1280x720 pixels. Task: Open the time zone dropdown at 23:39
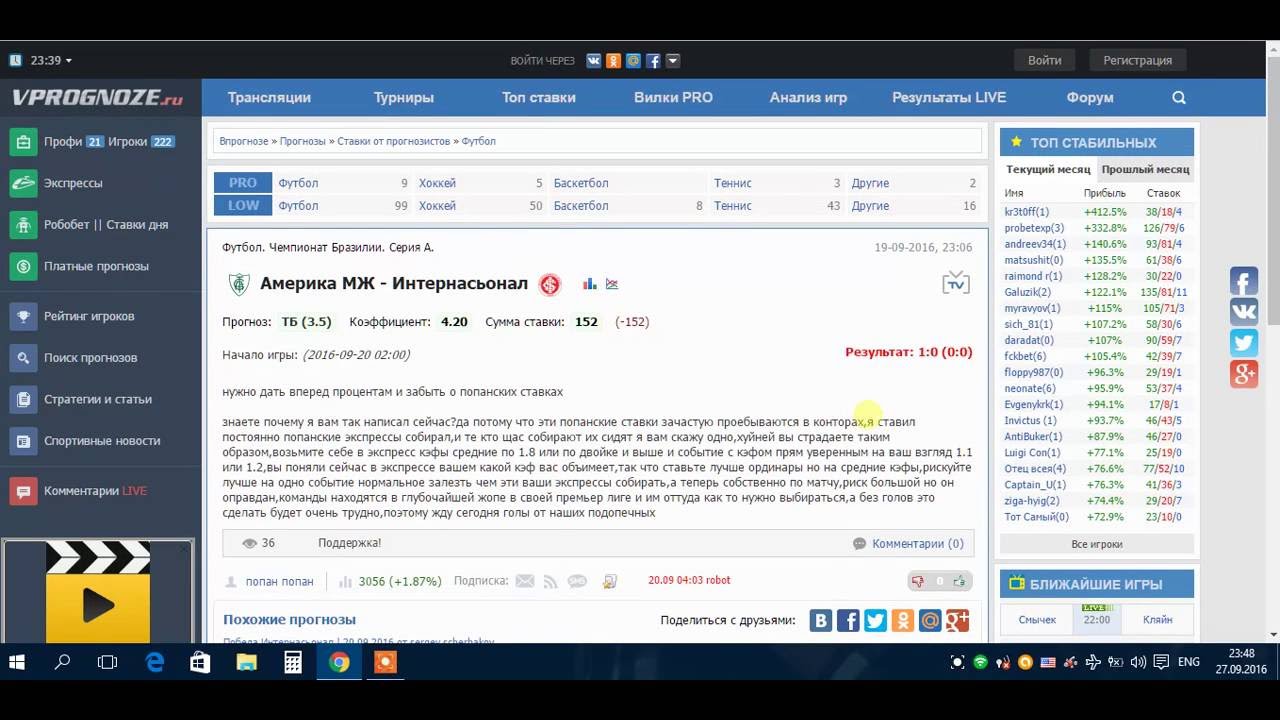coord(50,60)
